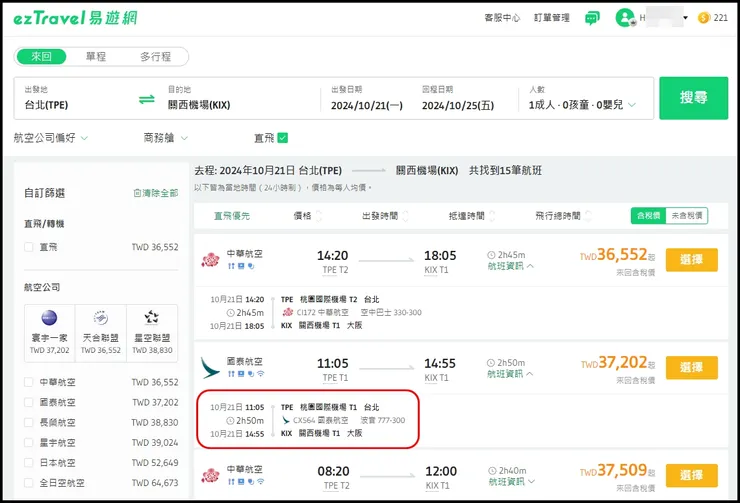This screenshot has width=740, height=503.
Task: Click the 共找到15筆航班 result count
Action: point(505,170)
